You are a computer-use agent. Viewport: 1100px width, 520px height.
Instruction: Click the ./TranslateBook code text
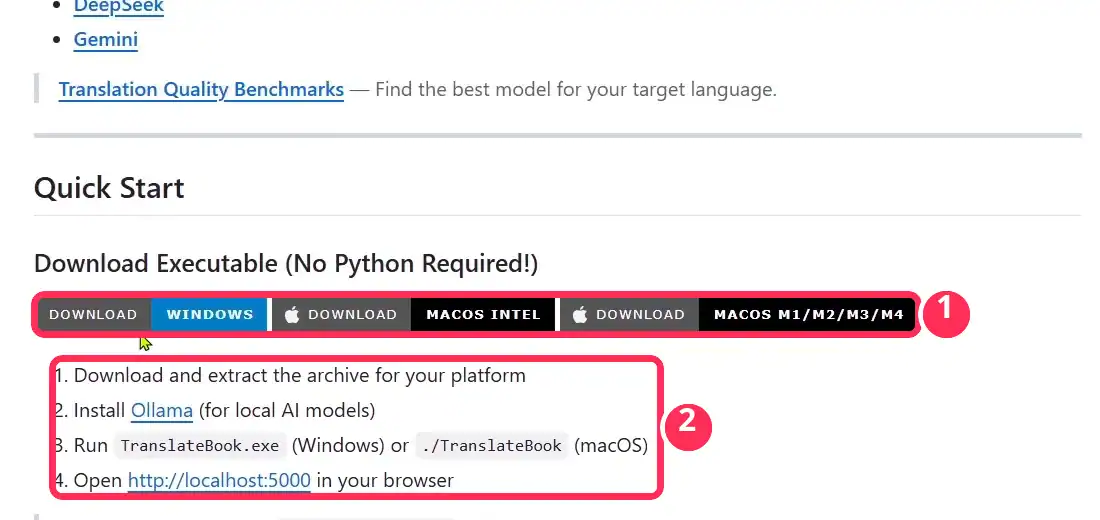pyautogui.click(x=492, y=446)
